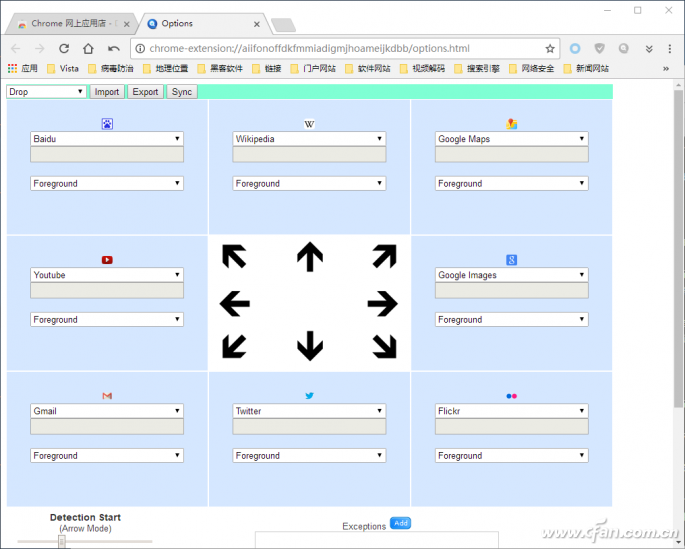The height and width of the screenshot is (549, 685).
Task: Open the Vista bookmark folder
Action: (x=63, y=69)
